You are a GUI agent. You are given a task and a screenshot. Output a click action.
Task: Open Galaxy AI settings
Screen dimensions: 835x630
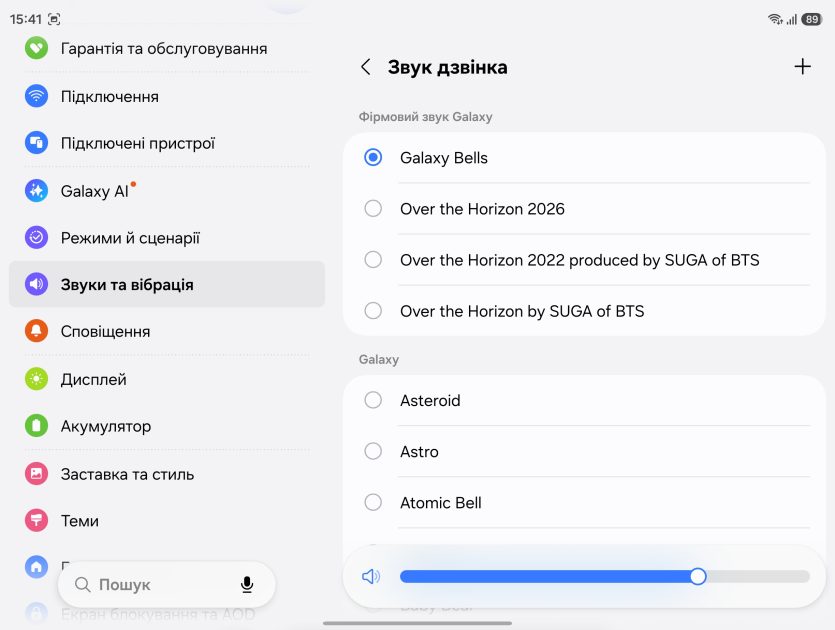167,191
